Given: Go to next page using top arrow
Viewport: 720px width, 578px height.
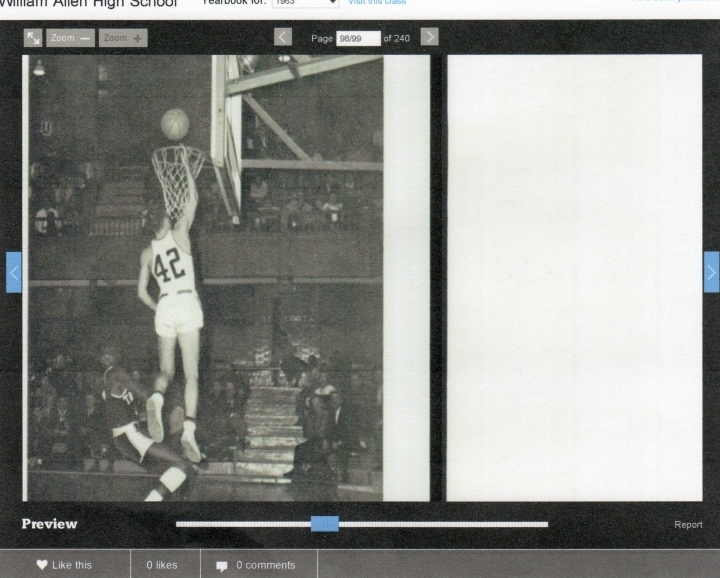Looking at the screenshot, I should (430, 37).
